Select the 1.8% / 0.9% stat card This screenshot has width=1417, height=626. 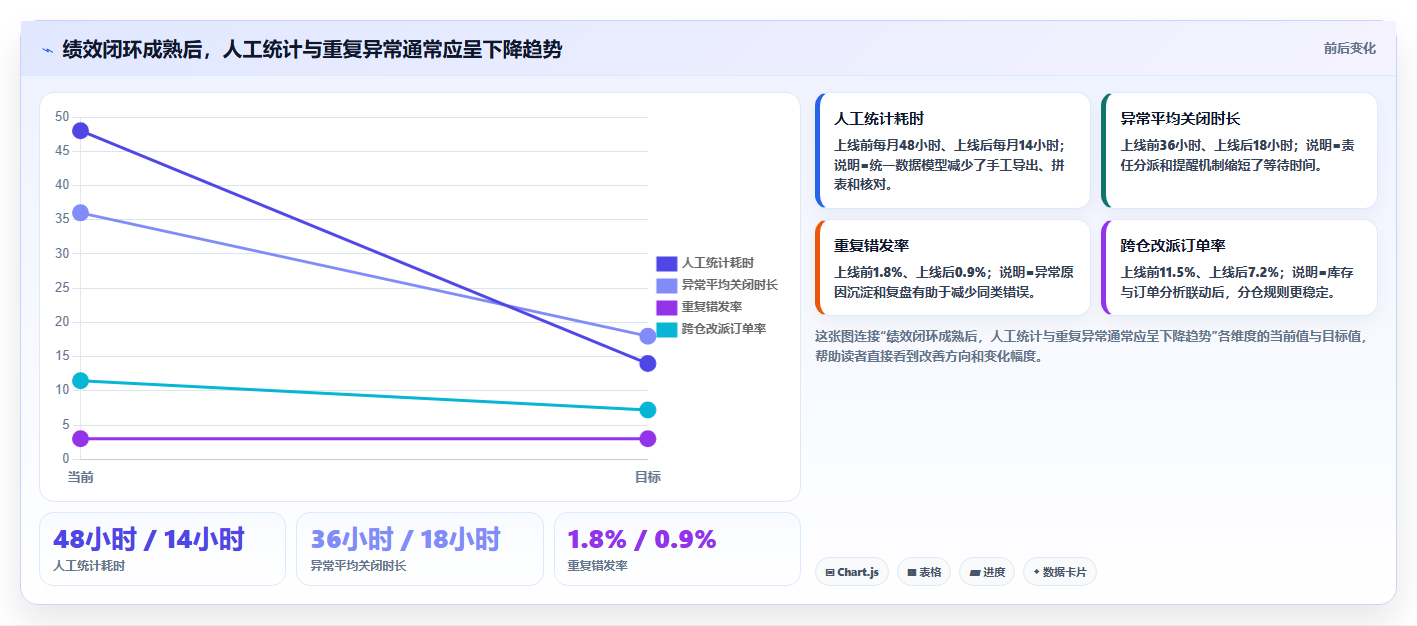click(x=677, y=549)
